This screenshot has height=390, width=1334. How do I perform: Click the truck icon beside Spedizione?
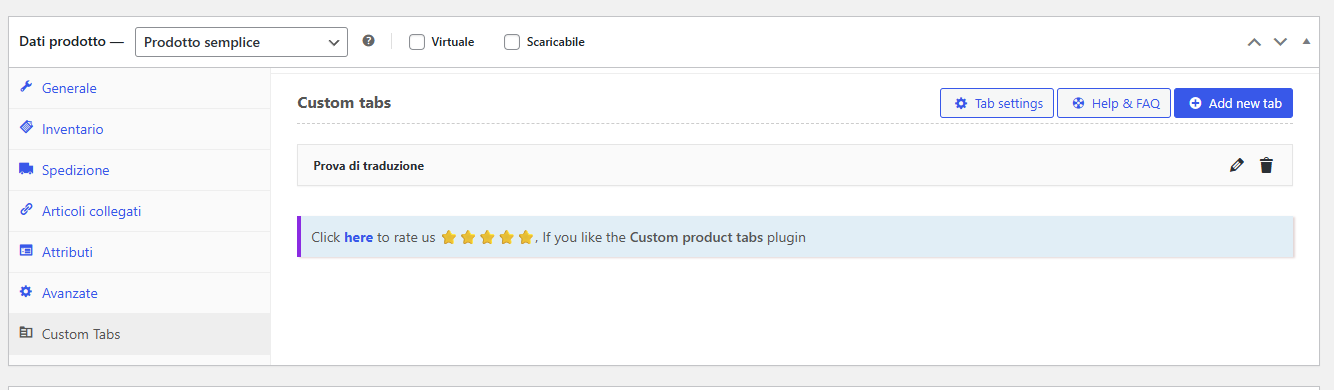pos(26,169)
